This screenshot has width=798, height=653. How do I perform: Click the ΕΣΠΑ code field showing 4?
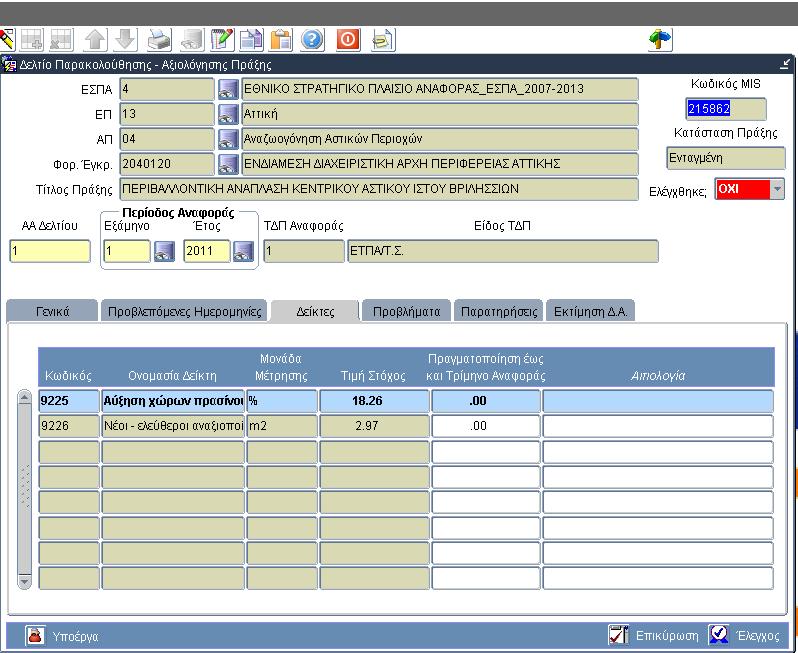coord(167,89)
